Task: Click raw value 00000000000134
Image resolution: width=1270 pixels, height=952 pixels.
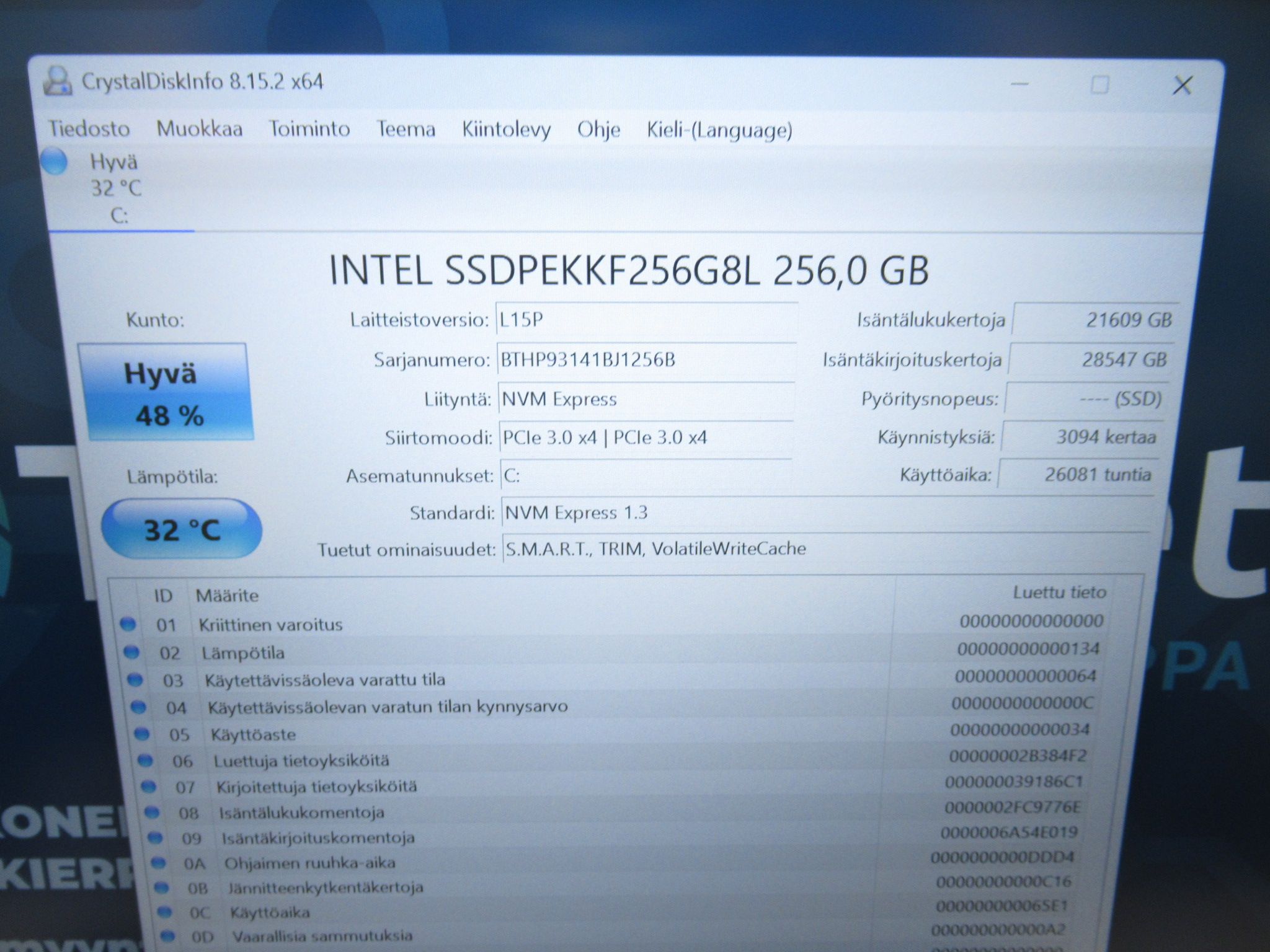Action: [x=1029, y=649]
